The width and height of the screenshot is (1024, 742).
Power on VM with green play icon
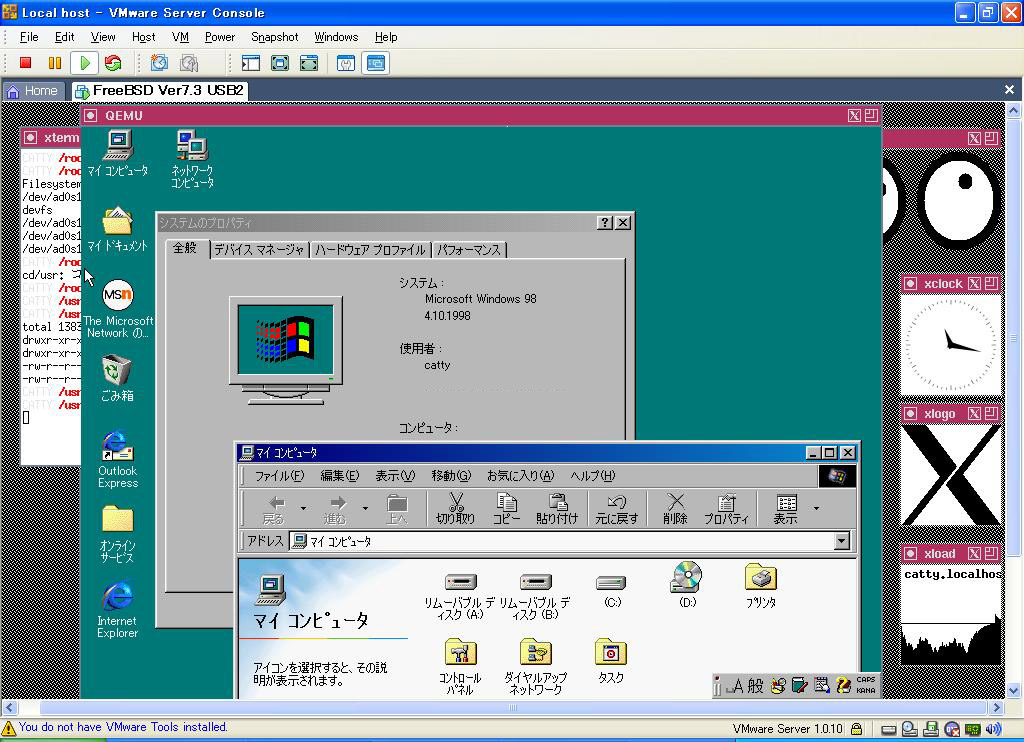[84, 63]
